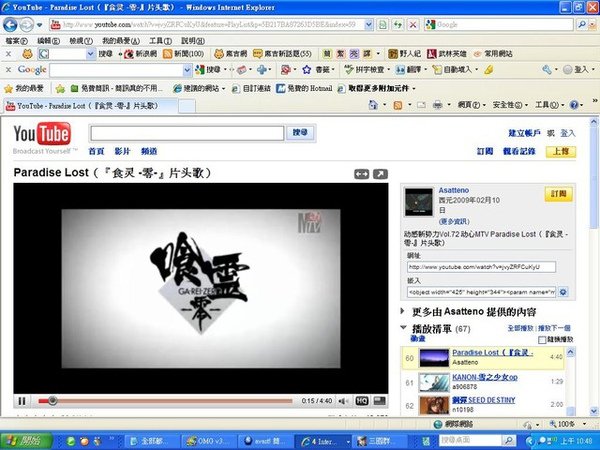Click the YouTube 搜尋 search button

(x=300, y=133)
